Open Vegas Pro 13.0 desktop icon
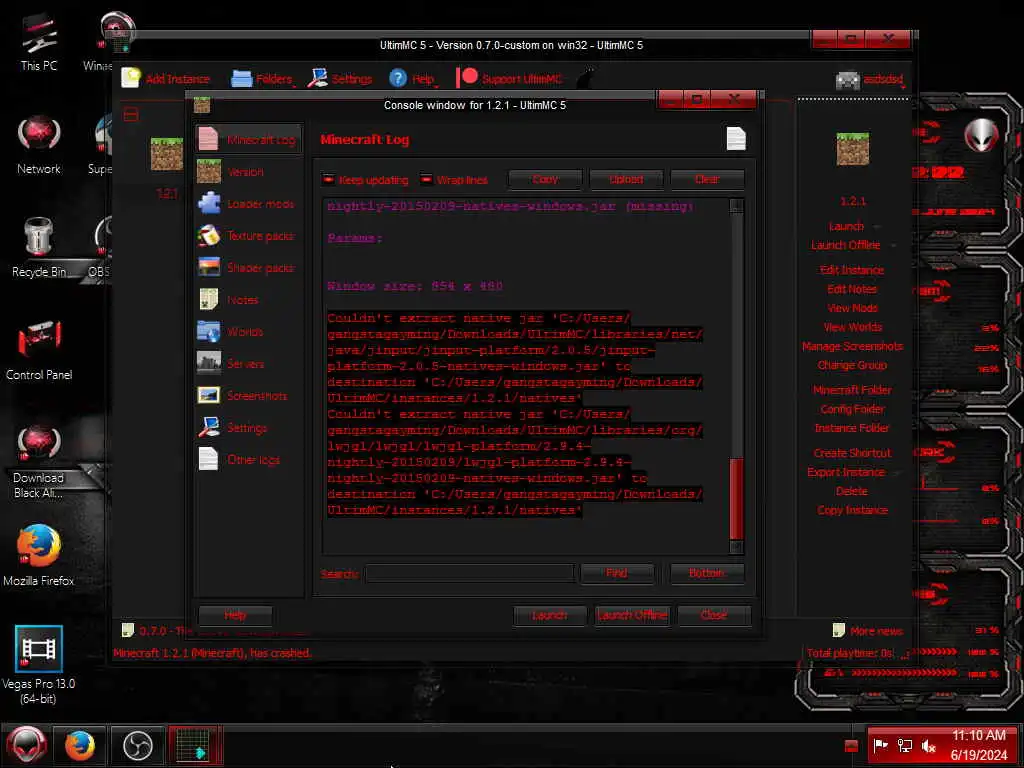The image size is (1024, 768). click(x=39, y=648)
